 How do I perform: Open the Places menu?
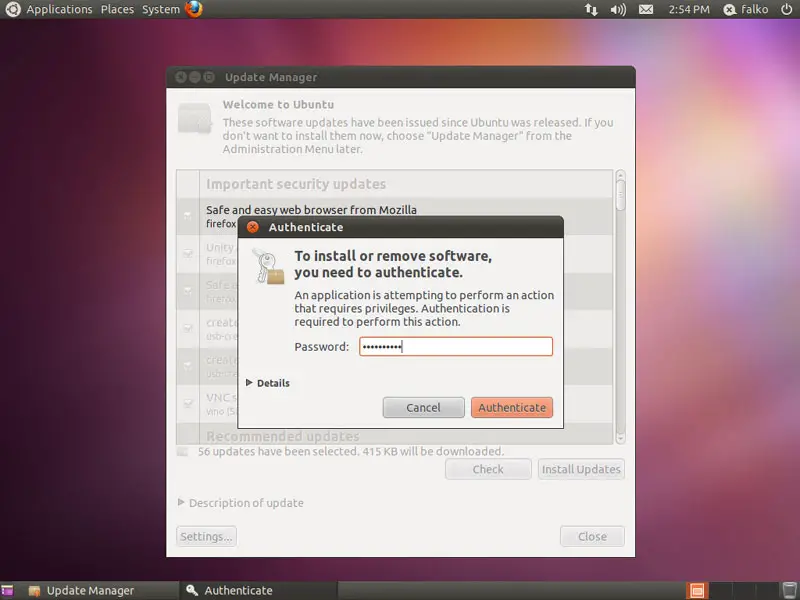pyautogui.click(x=117, y=9)
